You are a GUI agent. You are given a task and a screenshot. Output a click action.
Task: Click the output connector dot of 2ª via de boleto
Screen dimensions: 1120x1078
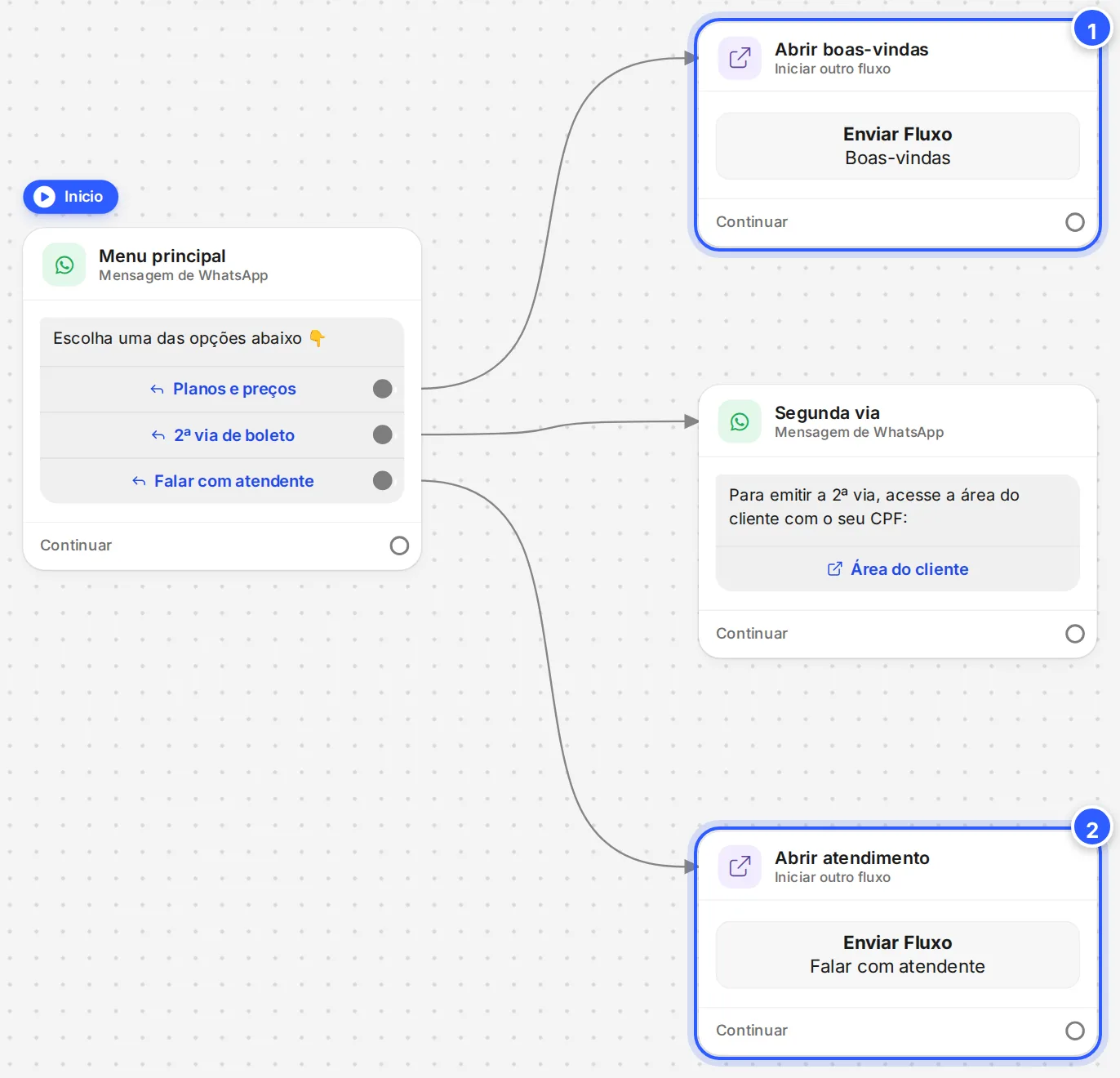(x=383, y=434)
